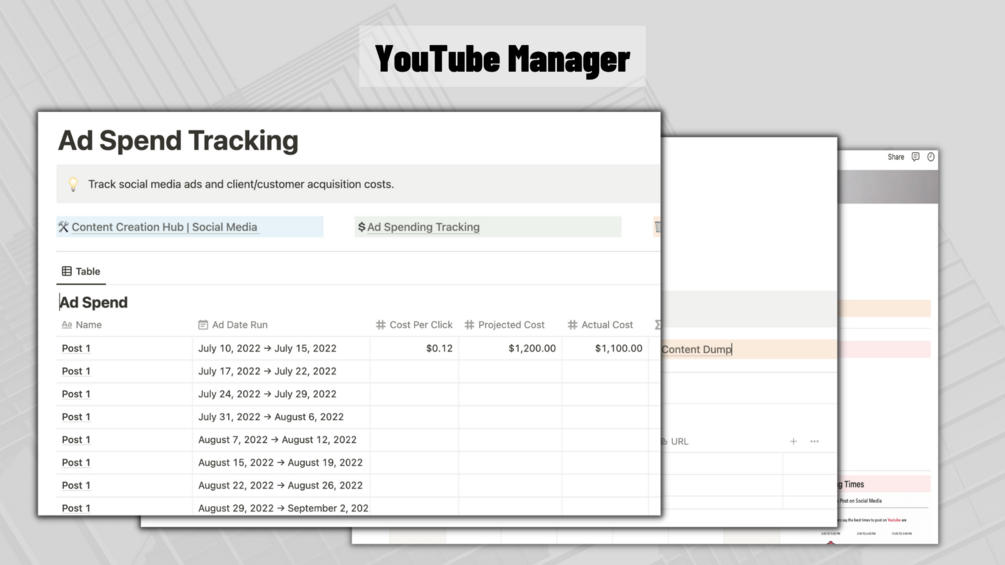Click the Ad Spend database title
This screenshot has width=1005, height=565.
pyautogui.click(x=94, y=302)
